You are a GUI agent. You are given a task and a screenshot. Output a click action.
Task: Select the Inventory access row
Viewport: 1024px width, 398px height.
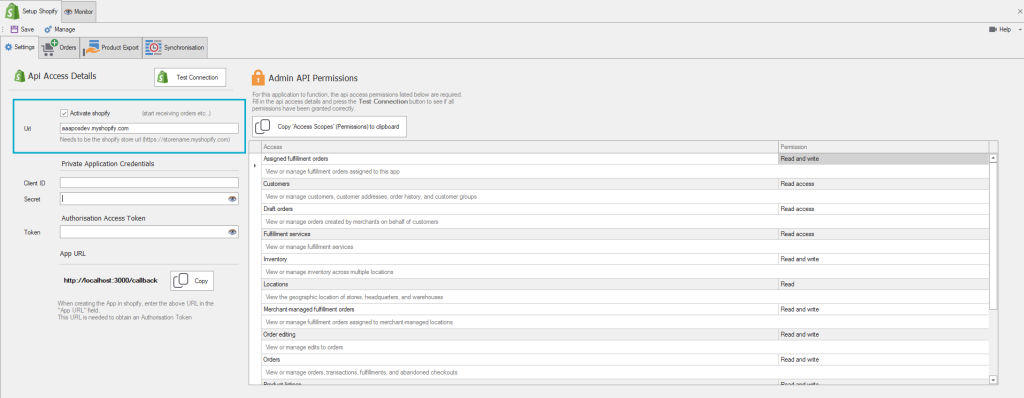[624, 259]
